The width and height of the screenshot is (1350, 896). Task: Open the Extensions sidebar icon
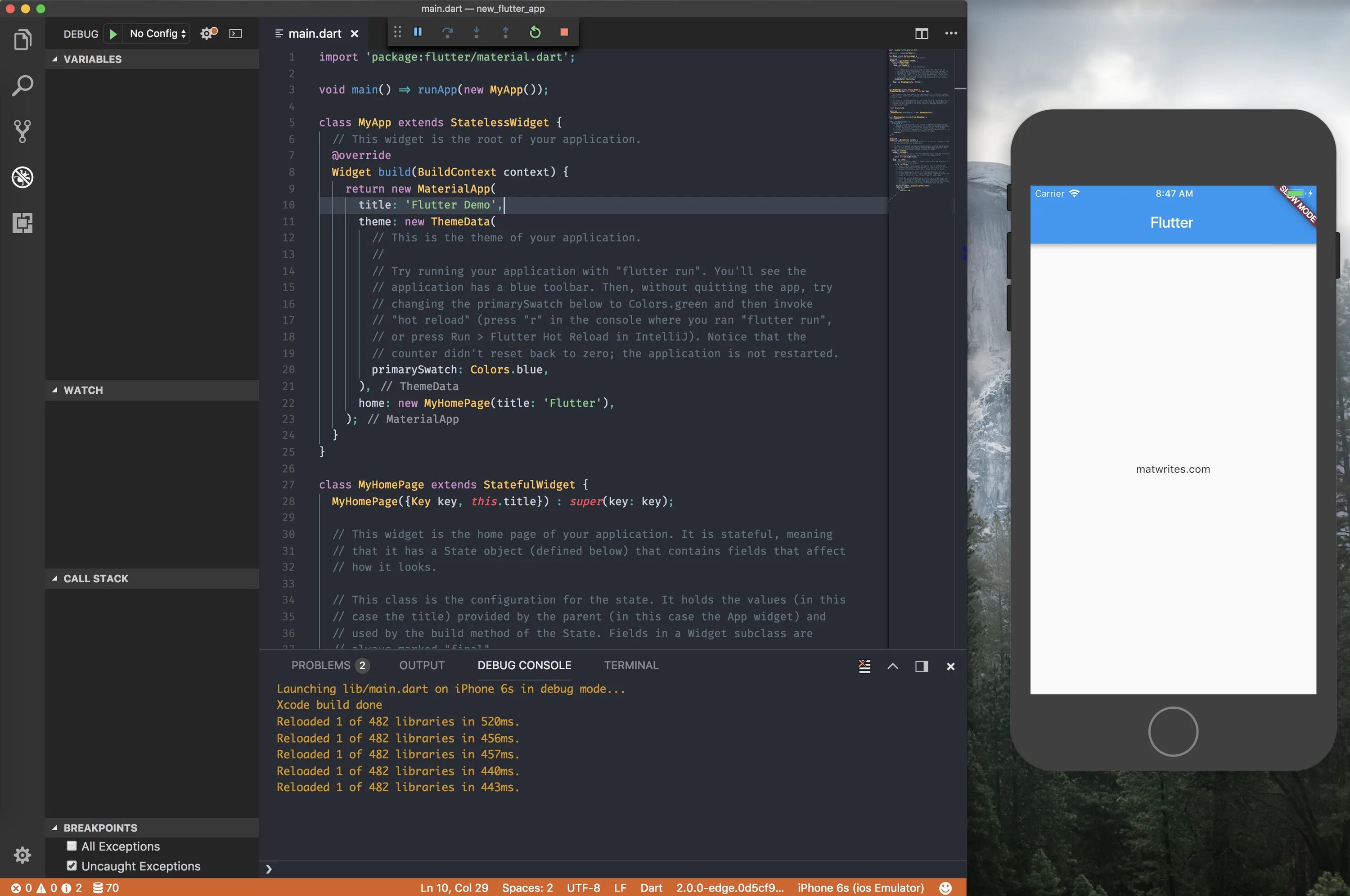22,223
